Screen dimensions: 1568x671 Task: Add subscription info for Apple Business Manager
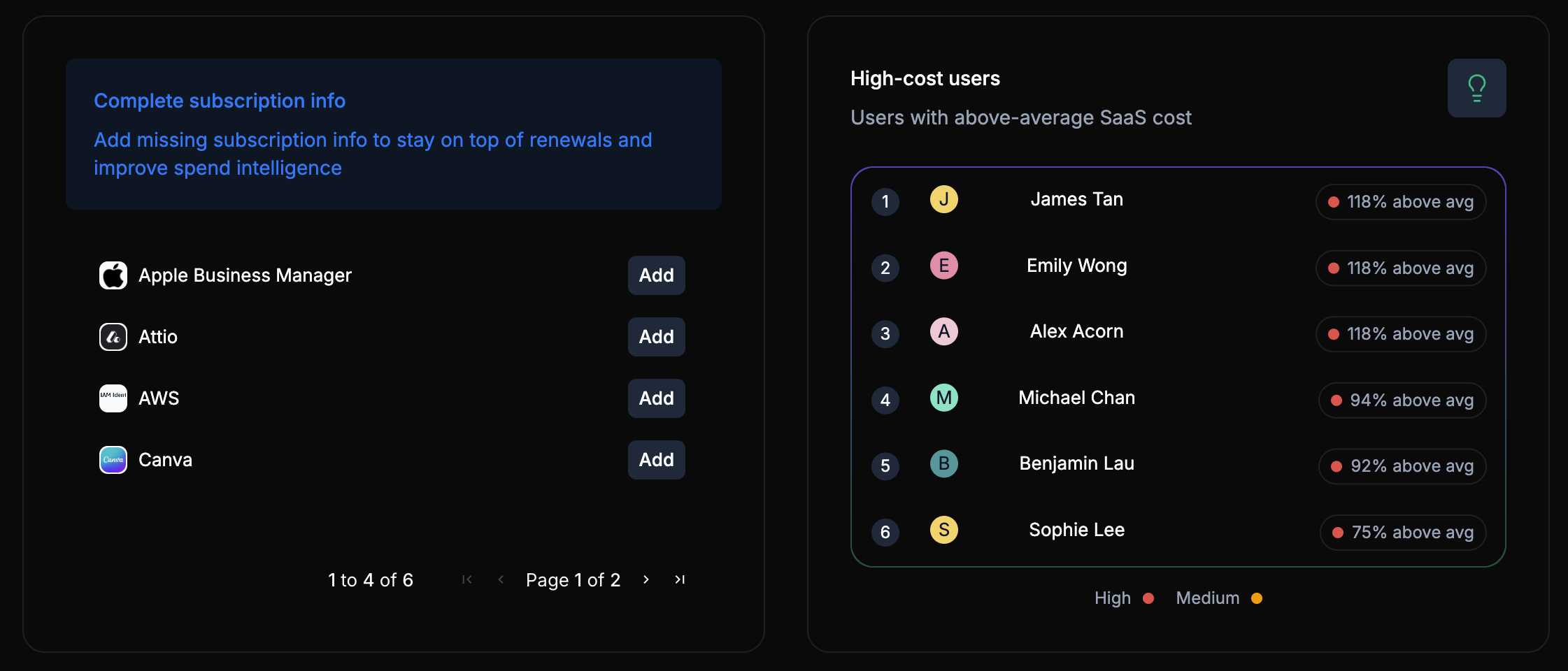pyautogui.click(x=656, y=275)
